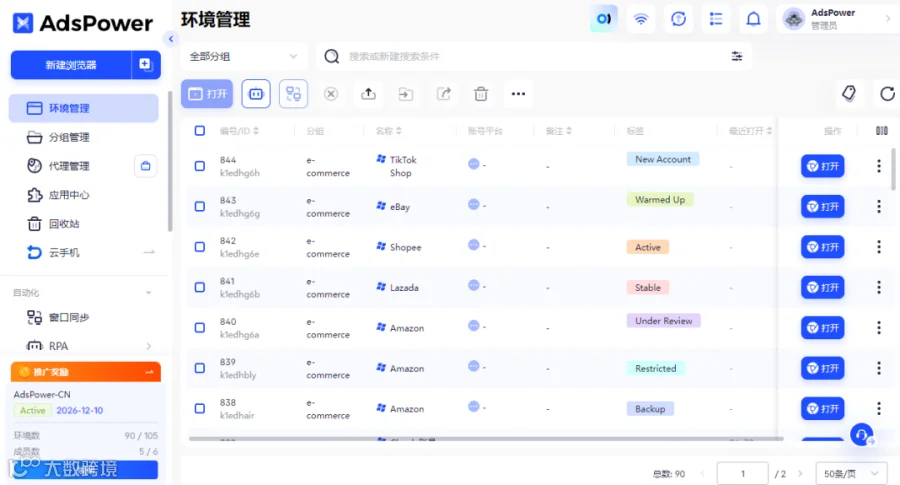Open more options for row 841
Screen dimensions: 900x485
click(879, 287)
